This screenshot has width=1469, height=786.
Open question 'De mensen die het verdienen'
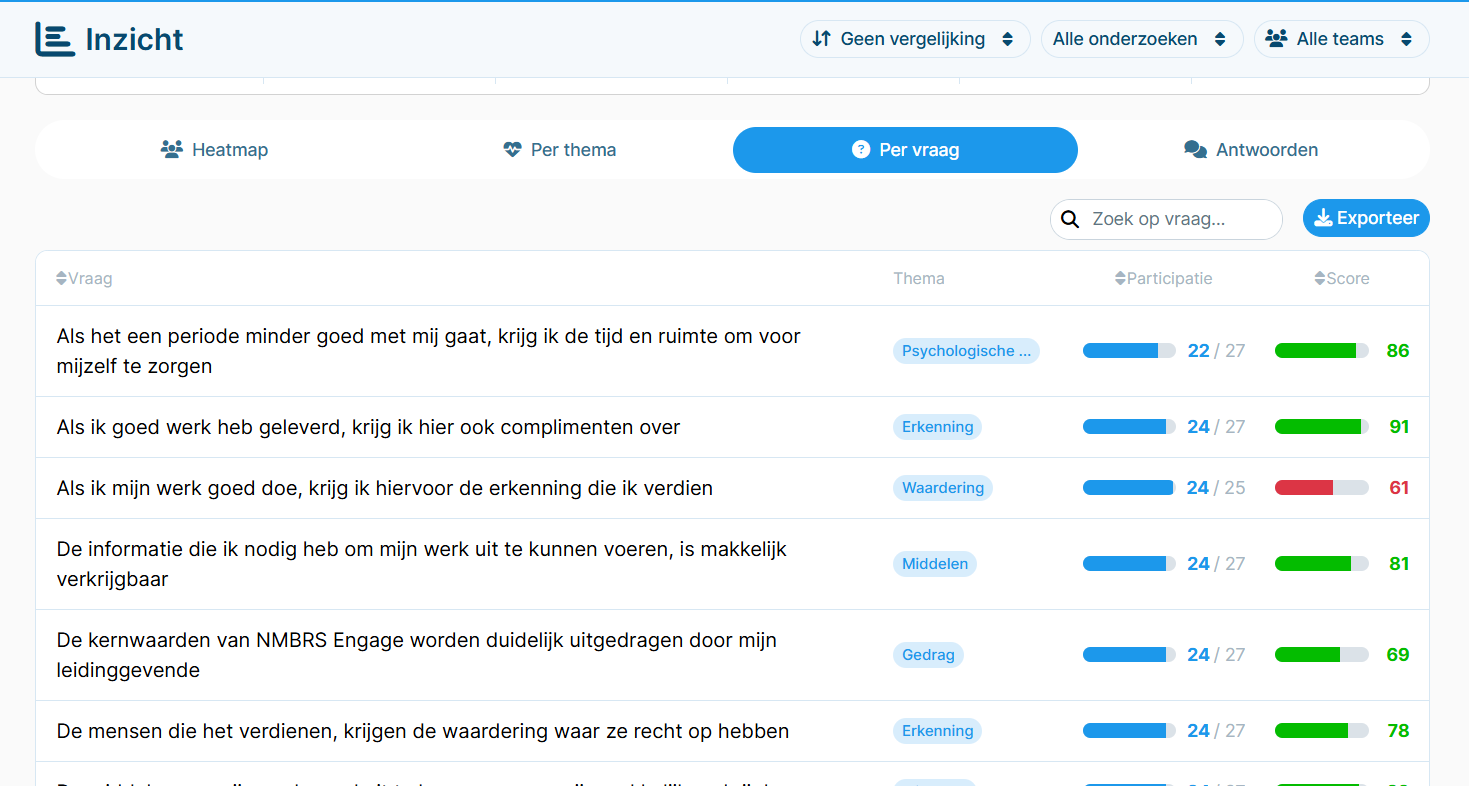423,731
